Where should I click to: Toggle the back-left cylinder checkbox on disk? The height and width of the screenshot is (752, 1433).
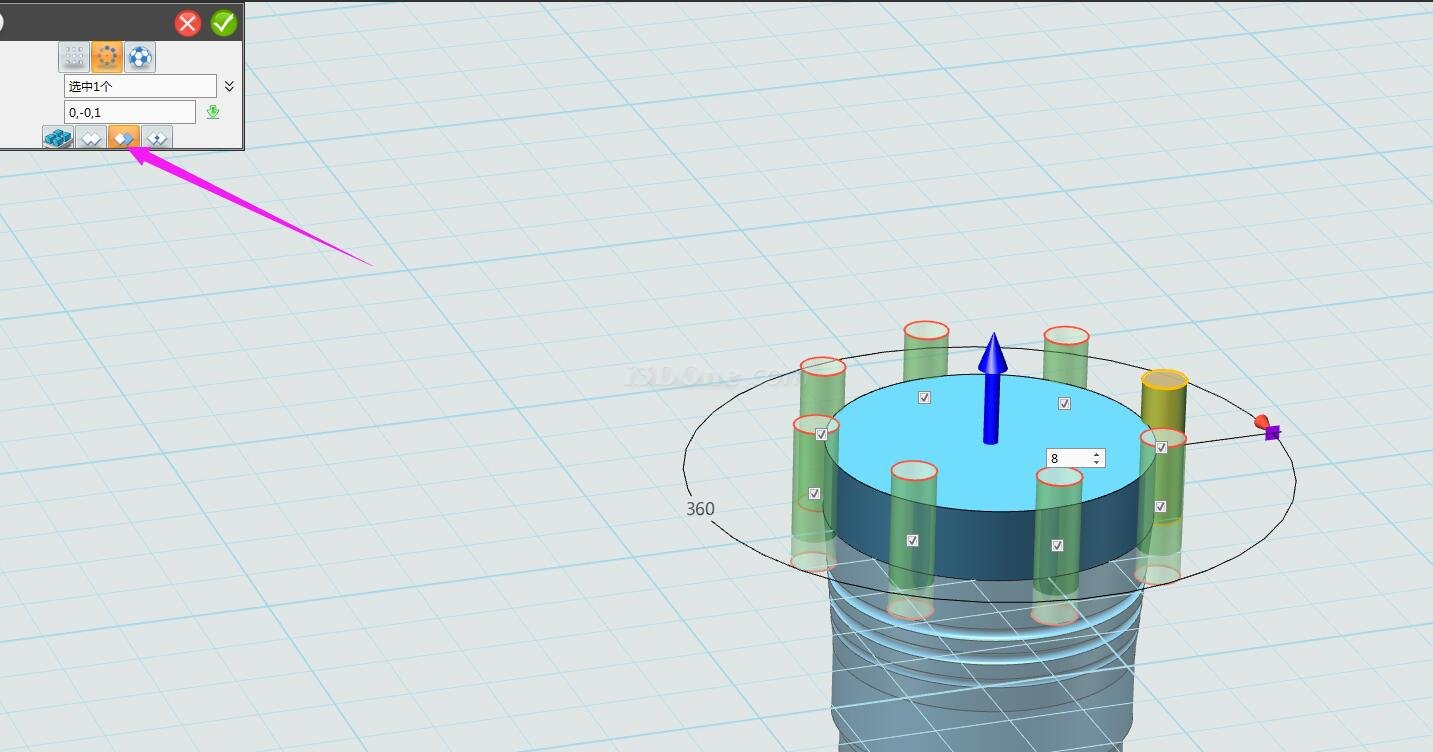pos(924,397)
